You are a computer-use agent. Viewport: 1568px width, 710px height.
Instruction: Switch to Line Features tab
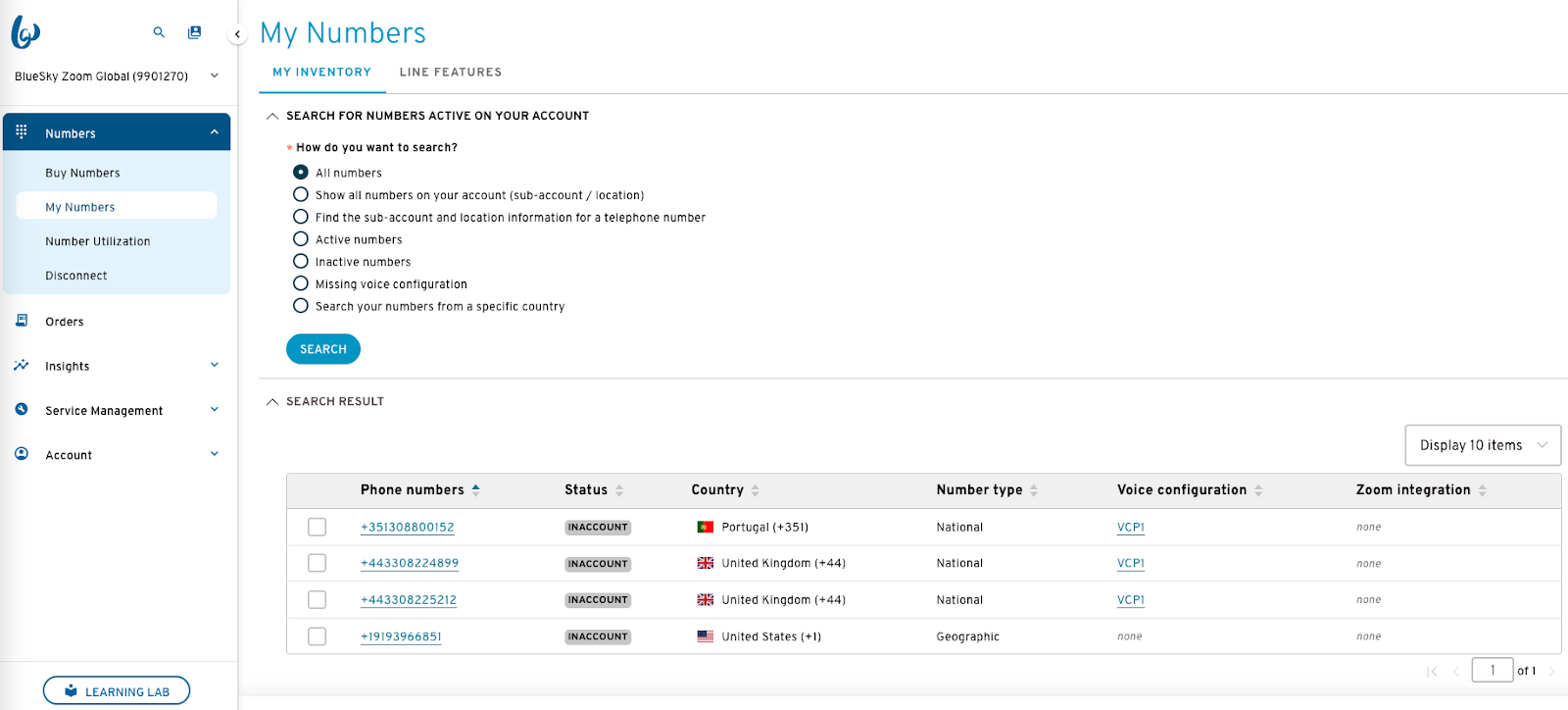click(x=451, y=73)
